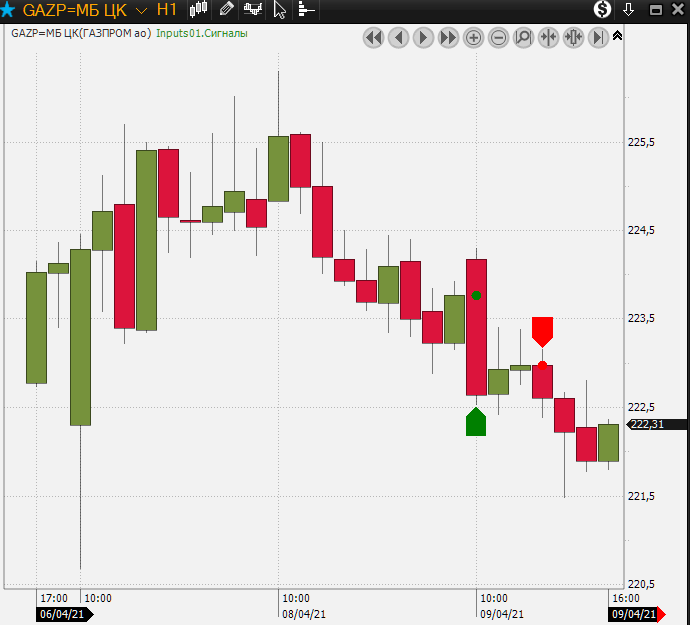Open the GAZP=МБ ЦК symbol dropdown

pyautogui.click(x=141, y=10)
